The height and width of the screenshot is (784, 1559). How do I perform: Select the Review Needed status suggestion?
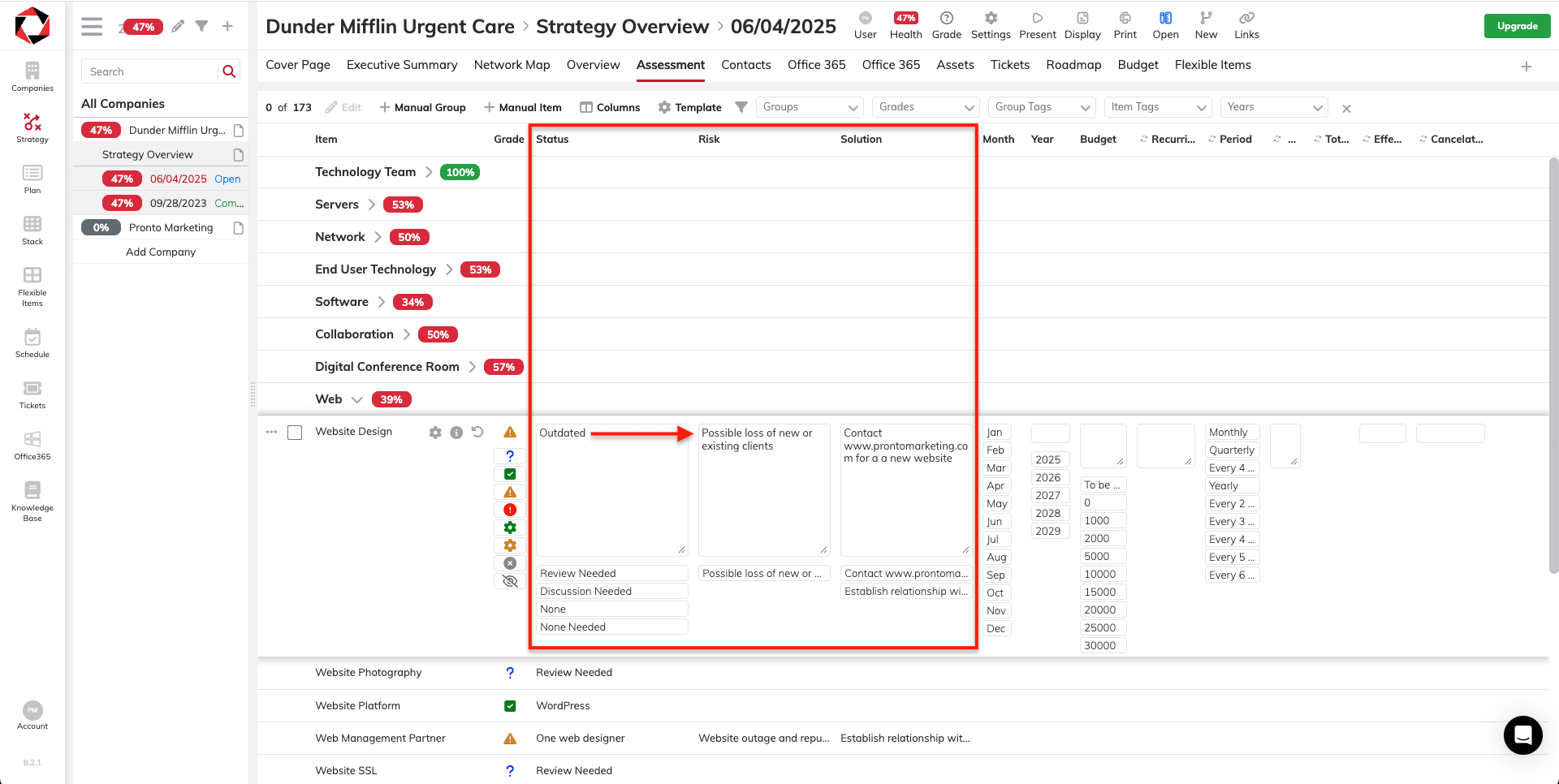pyautogui.click(x=612, y=573)
